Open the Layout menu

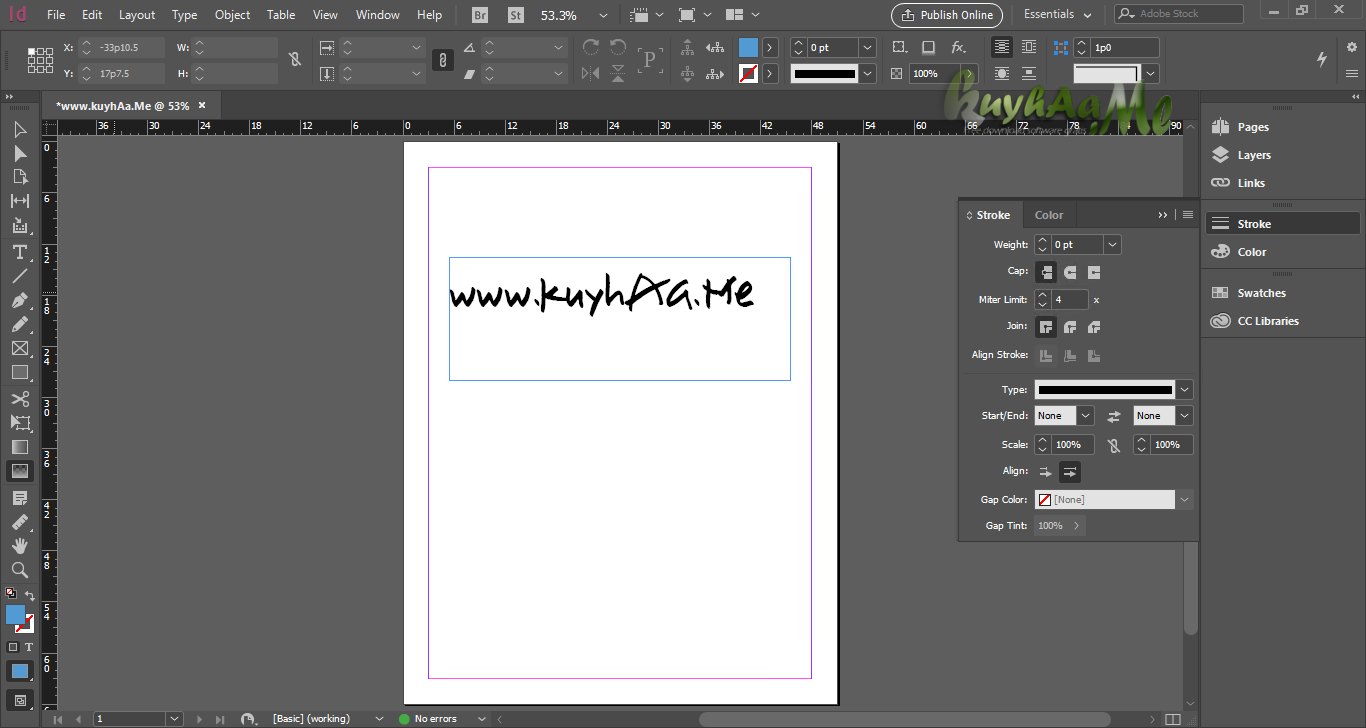(x=137, y=15)
